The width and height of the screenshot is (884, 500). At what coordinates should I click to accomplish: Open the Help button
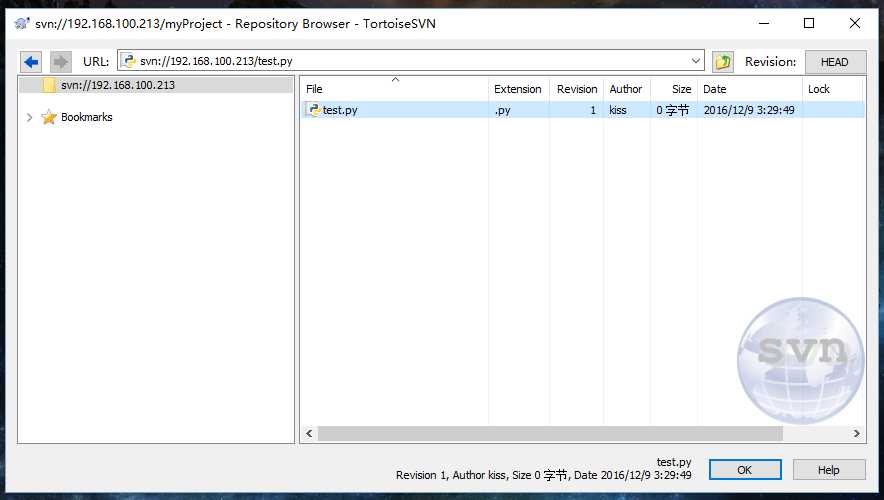point(829,470)
